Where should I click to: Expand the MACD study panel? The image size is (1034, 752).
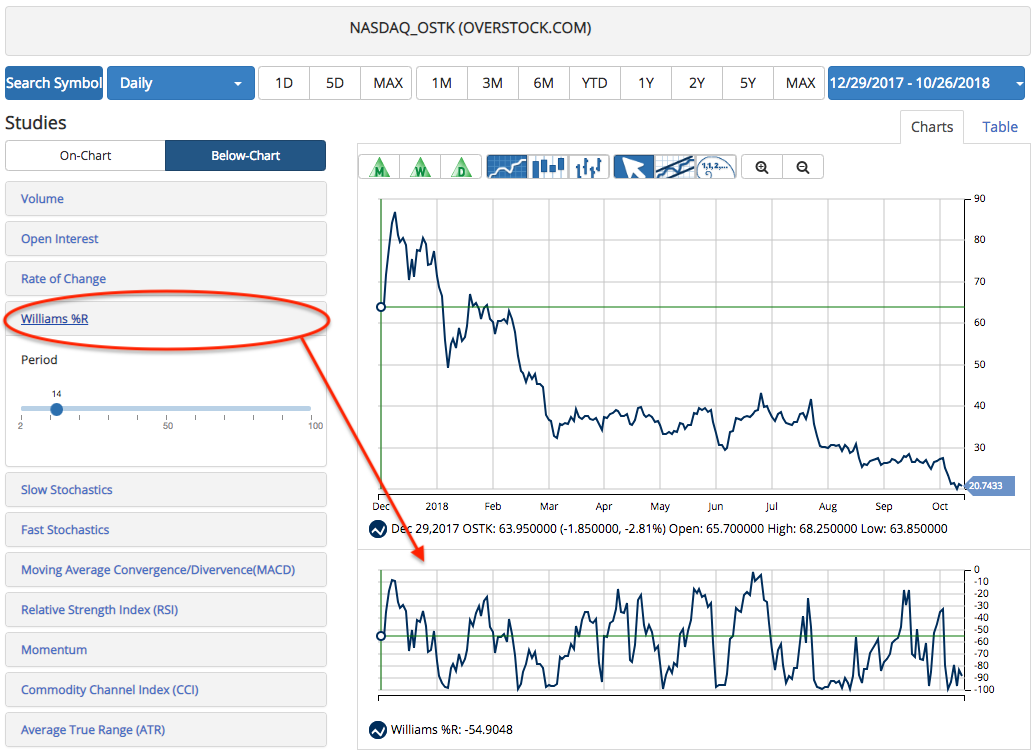166,570
